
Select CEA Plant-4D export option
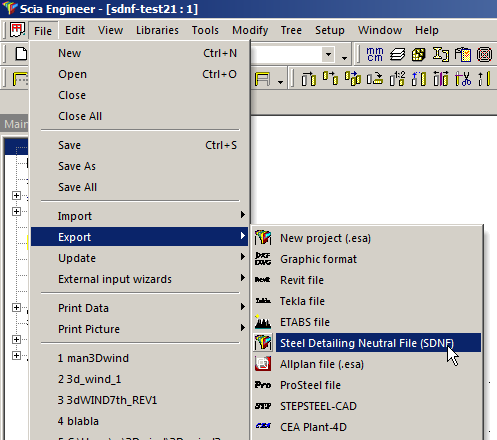pyautogui.click(x=367, y=427)
